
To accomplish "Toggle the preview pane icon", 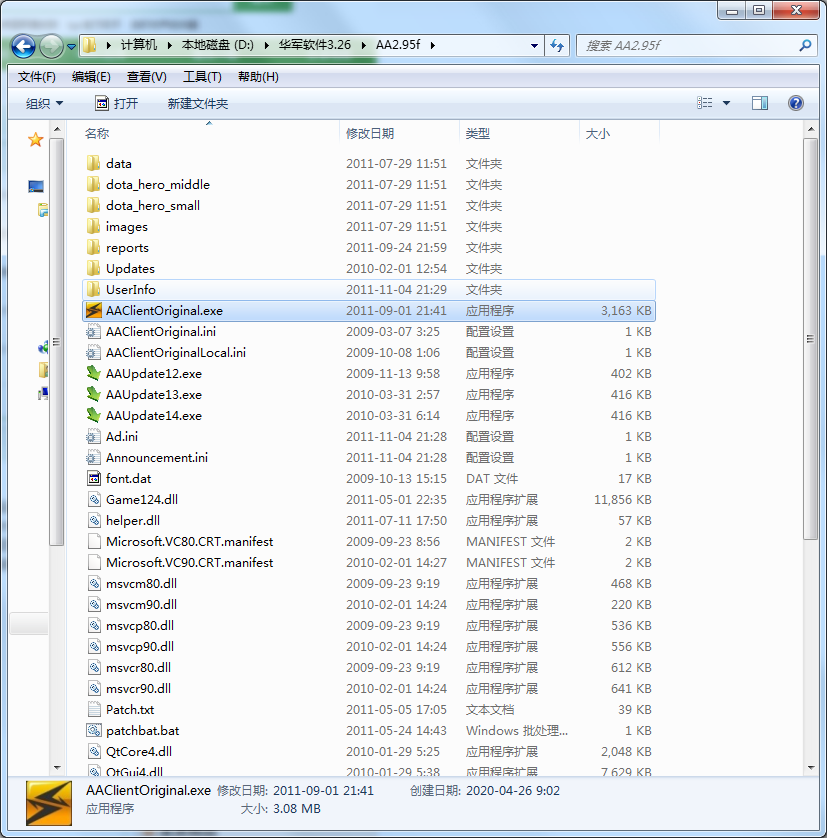I will [x=760, y=103].
